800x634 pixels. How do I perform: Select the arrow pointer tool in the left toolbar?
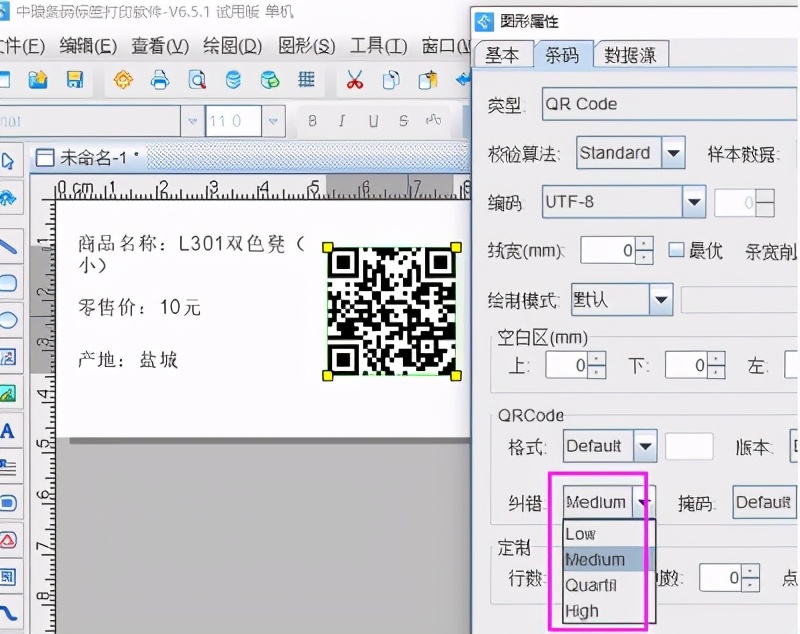coord(9,162)
